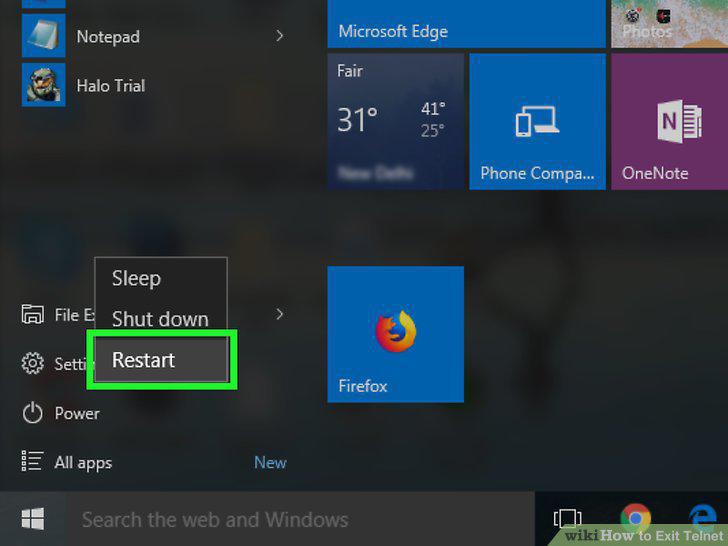Open the Settings gear icon
Screen dimensions: 728x546
32,364
